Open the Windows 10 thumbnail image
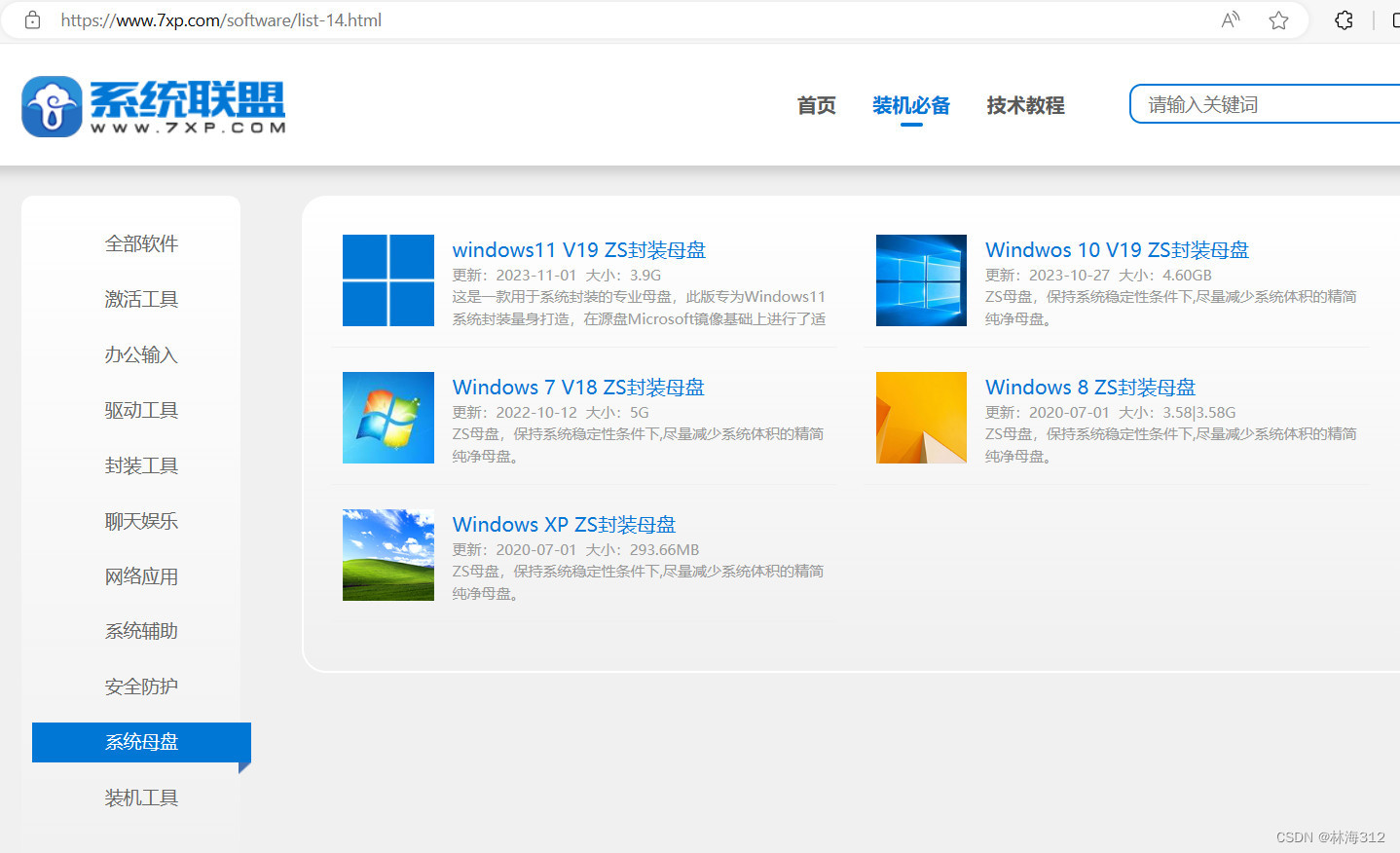Image resolution: width=1400 pixels, height=853 pixels. tap(921, 280)
